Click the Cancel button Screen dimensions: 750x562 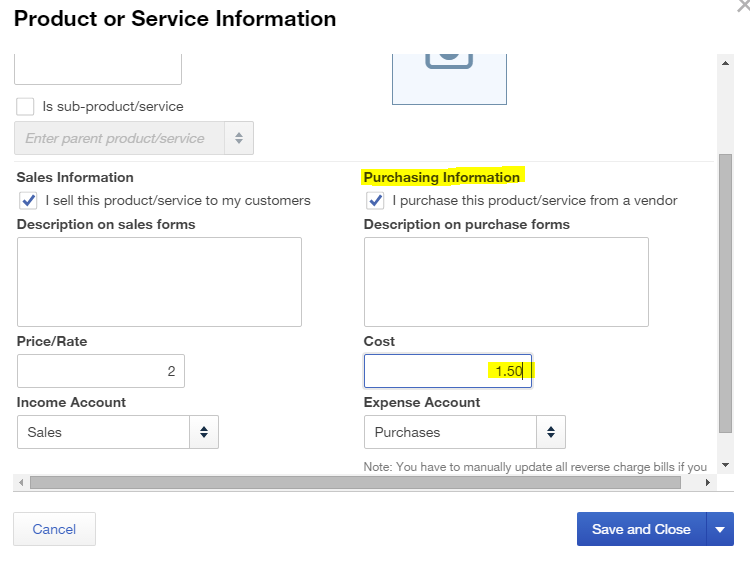55,529
